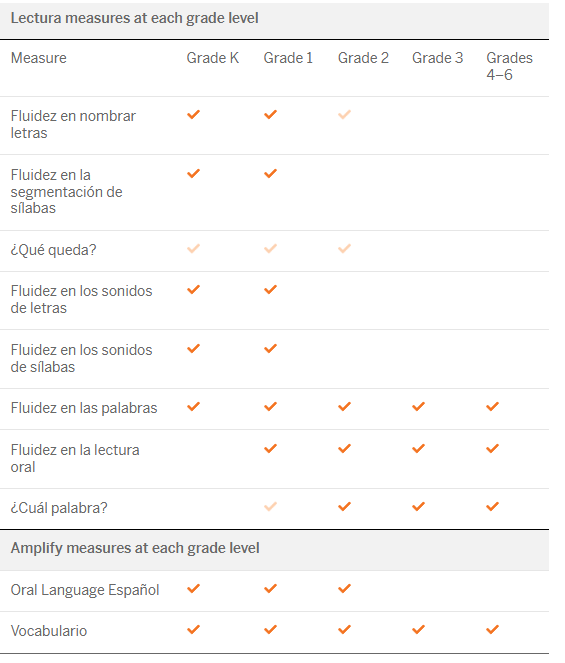Click faded Grade 2 checkmark for Fluidez en nombrar letras

tap(344, 115)
